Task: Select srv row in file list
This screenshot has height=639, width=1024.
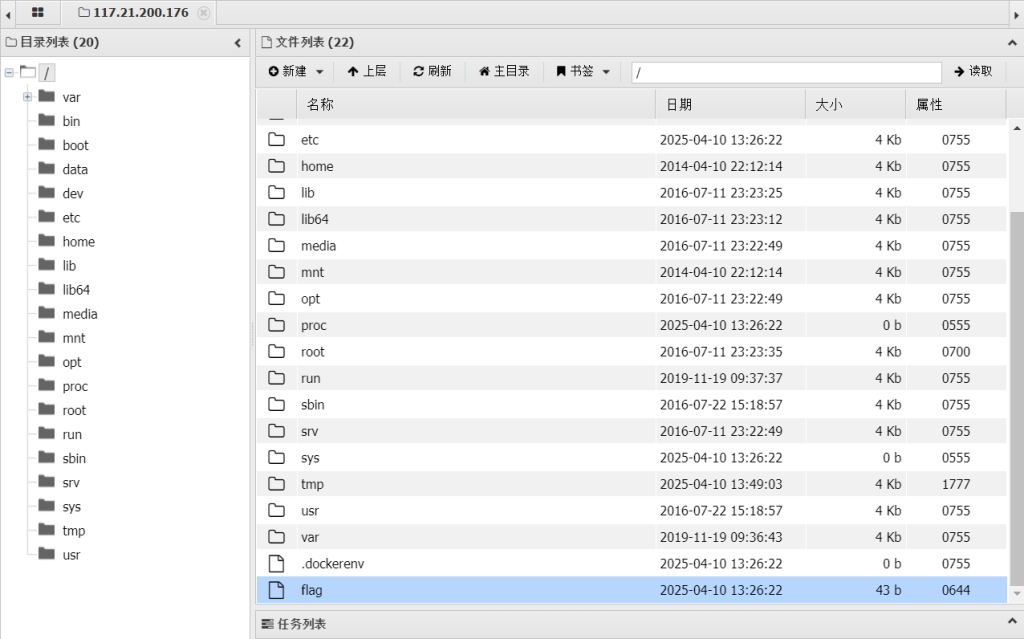Action: [x=632, y=431]
